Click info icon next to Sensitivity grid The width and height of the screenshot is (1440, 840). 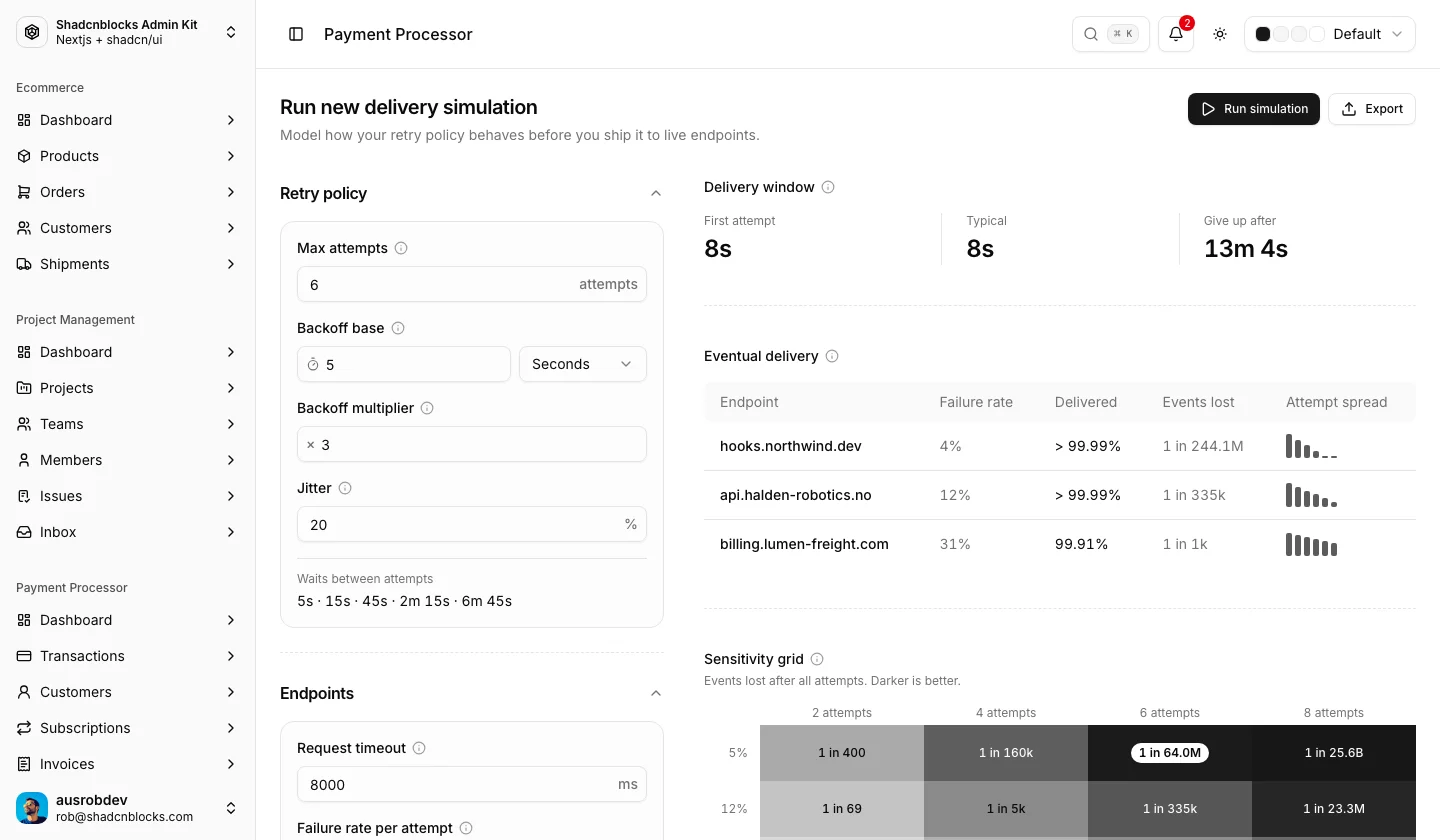[x=817, y=659]
